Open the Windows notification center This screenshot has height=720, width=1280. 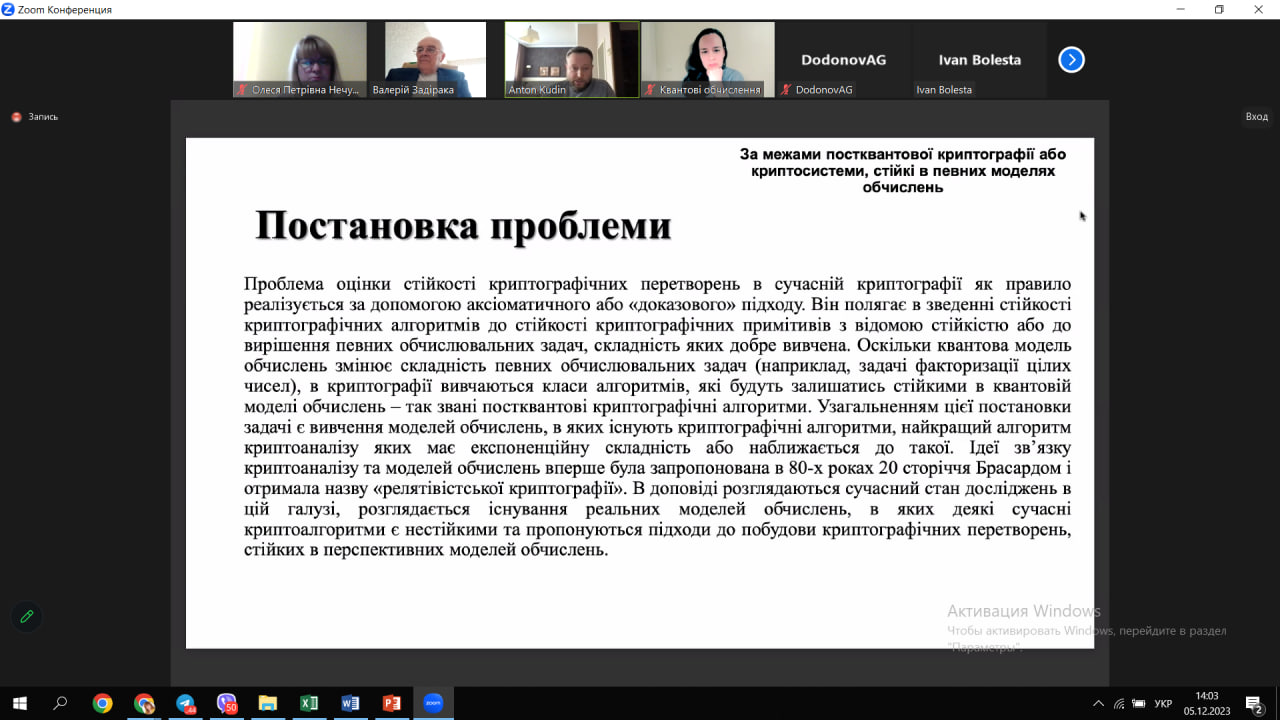pyautogui.click(x=1254, y=704)
